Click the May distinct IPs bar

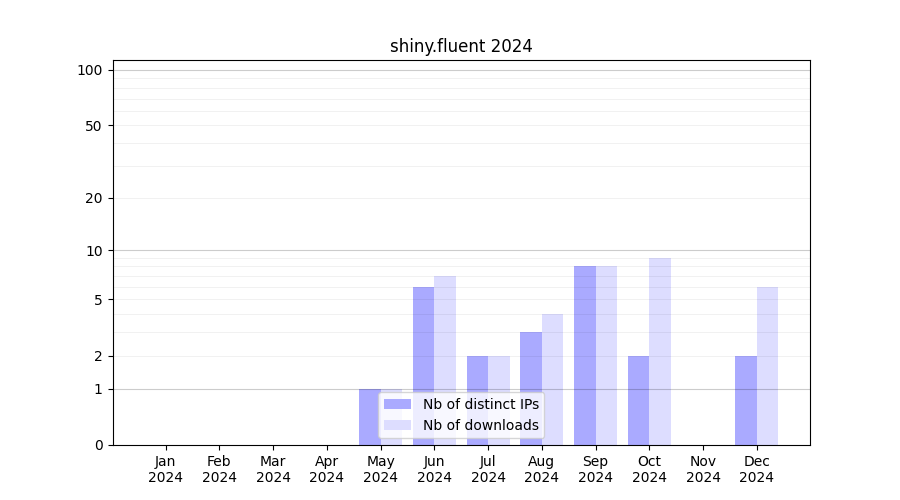369,416
